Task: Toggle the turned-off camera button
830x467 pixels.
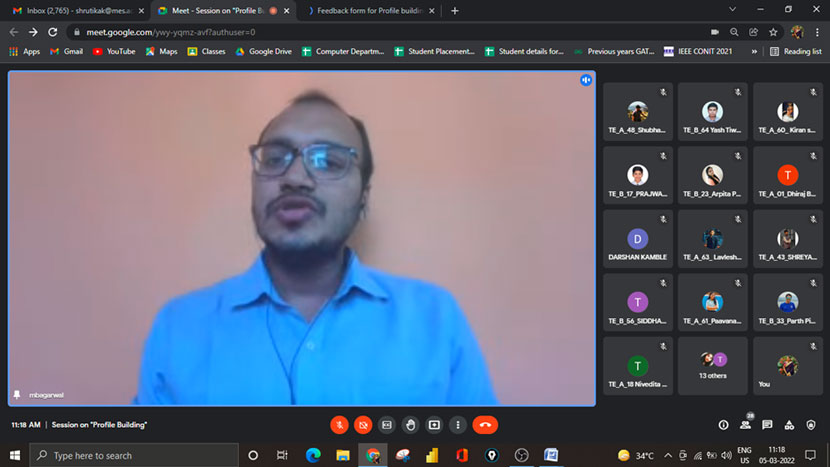Action: pos(363,425)
